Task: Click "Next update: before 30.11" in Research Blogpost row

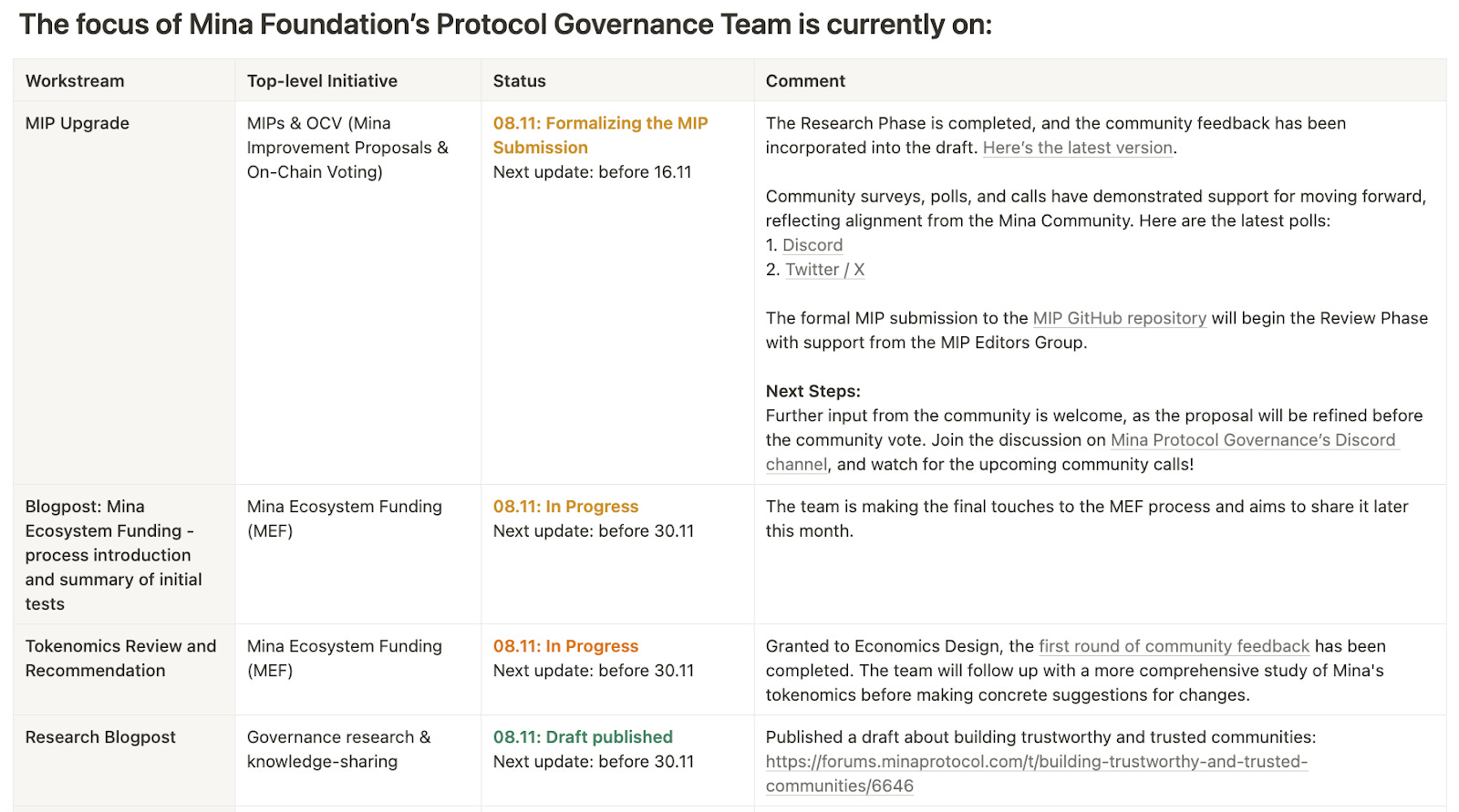Action: (x=594, y=762)
